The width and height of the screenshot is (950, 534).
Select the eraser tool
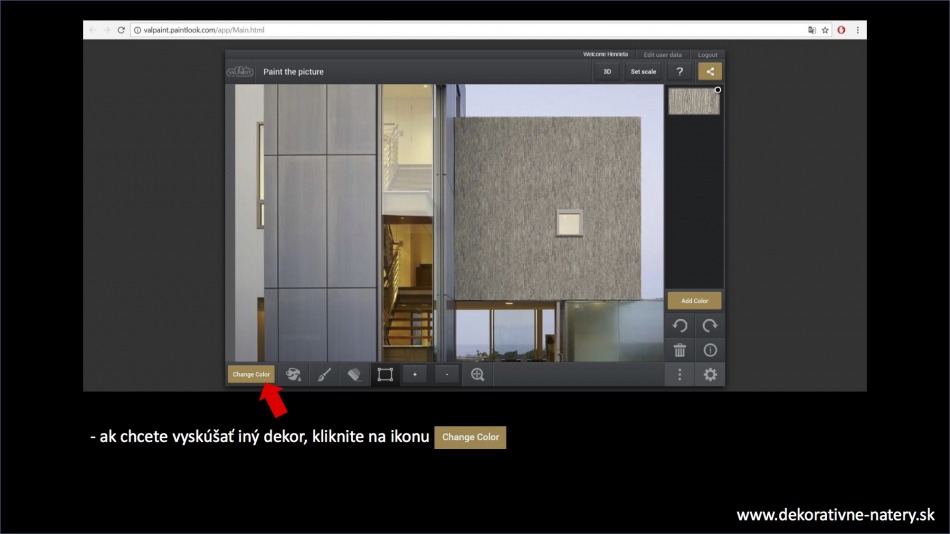pos(354,374)
